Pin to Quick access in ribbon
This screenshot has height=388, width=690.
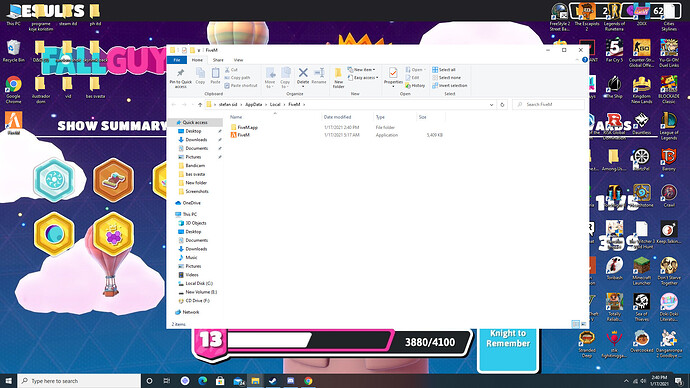pos(180,78)
